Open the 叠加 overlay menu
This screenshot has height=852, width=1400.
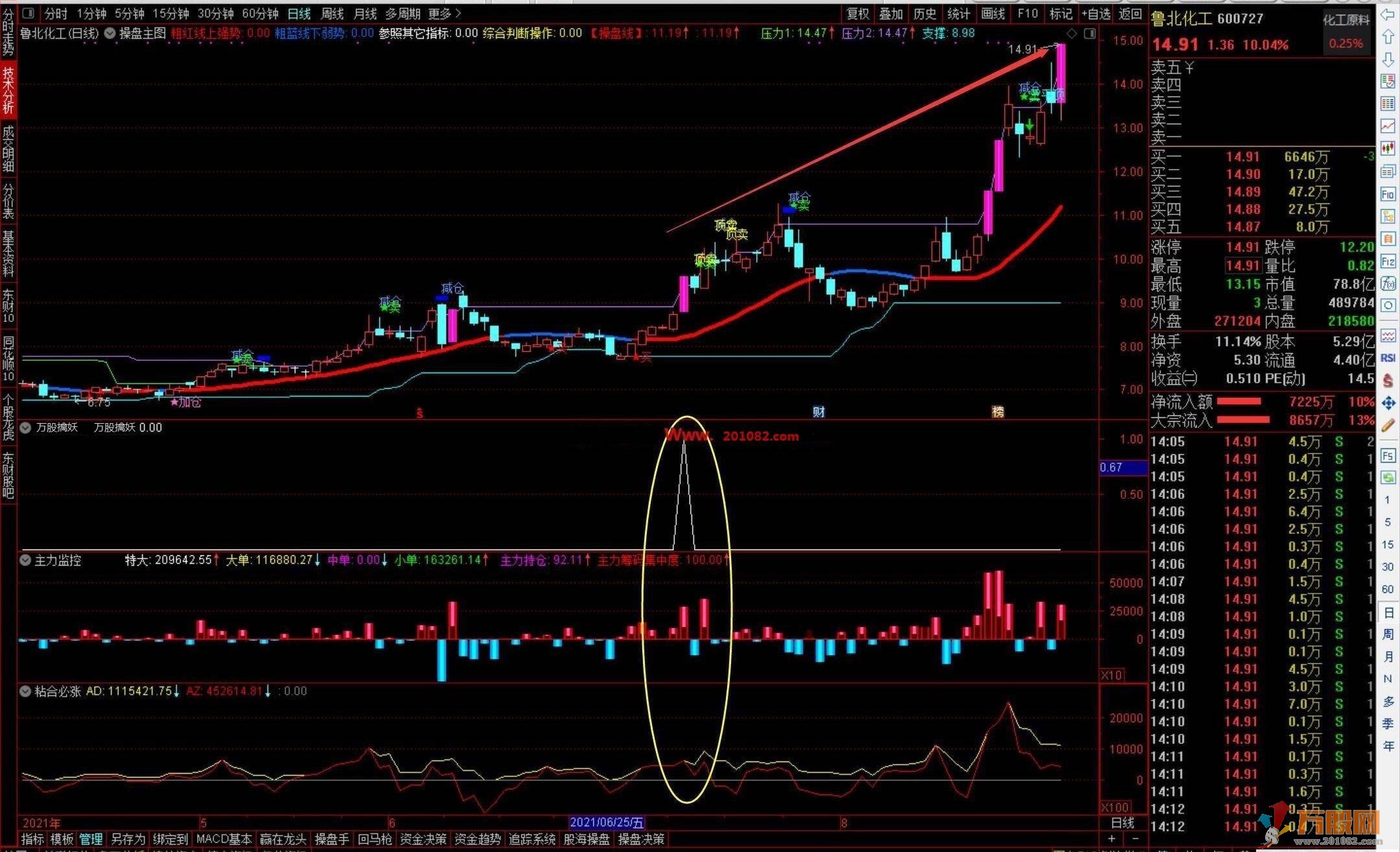[x=891, y=14]
